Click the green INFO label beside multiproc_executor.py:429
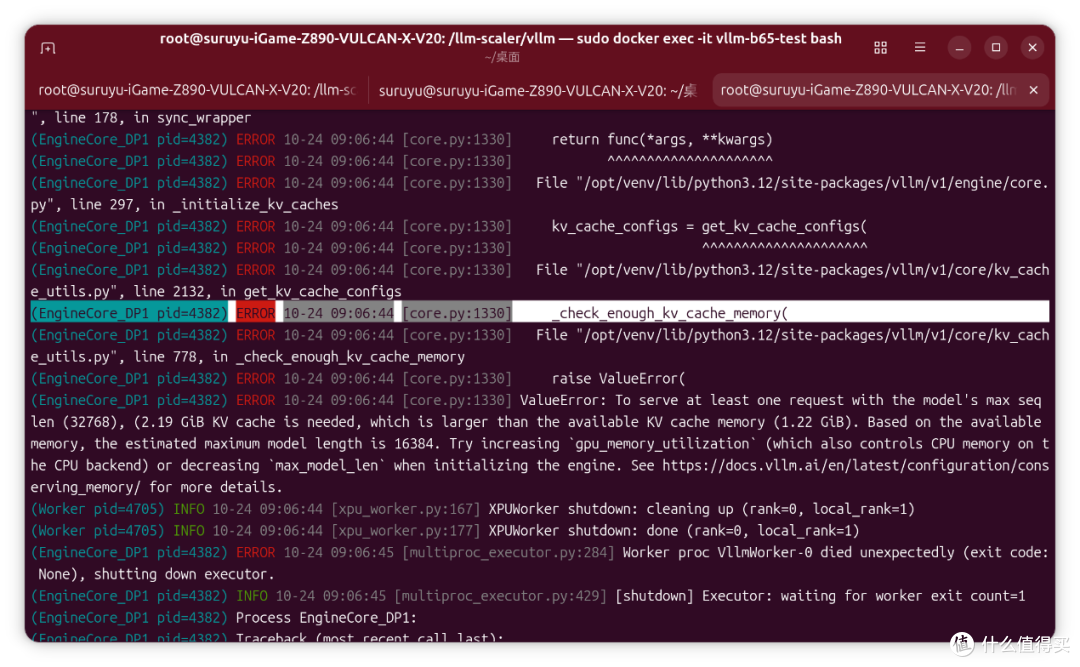The height and width of the screenshot is (667, 1080). click(x=252, y=596)
